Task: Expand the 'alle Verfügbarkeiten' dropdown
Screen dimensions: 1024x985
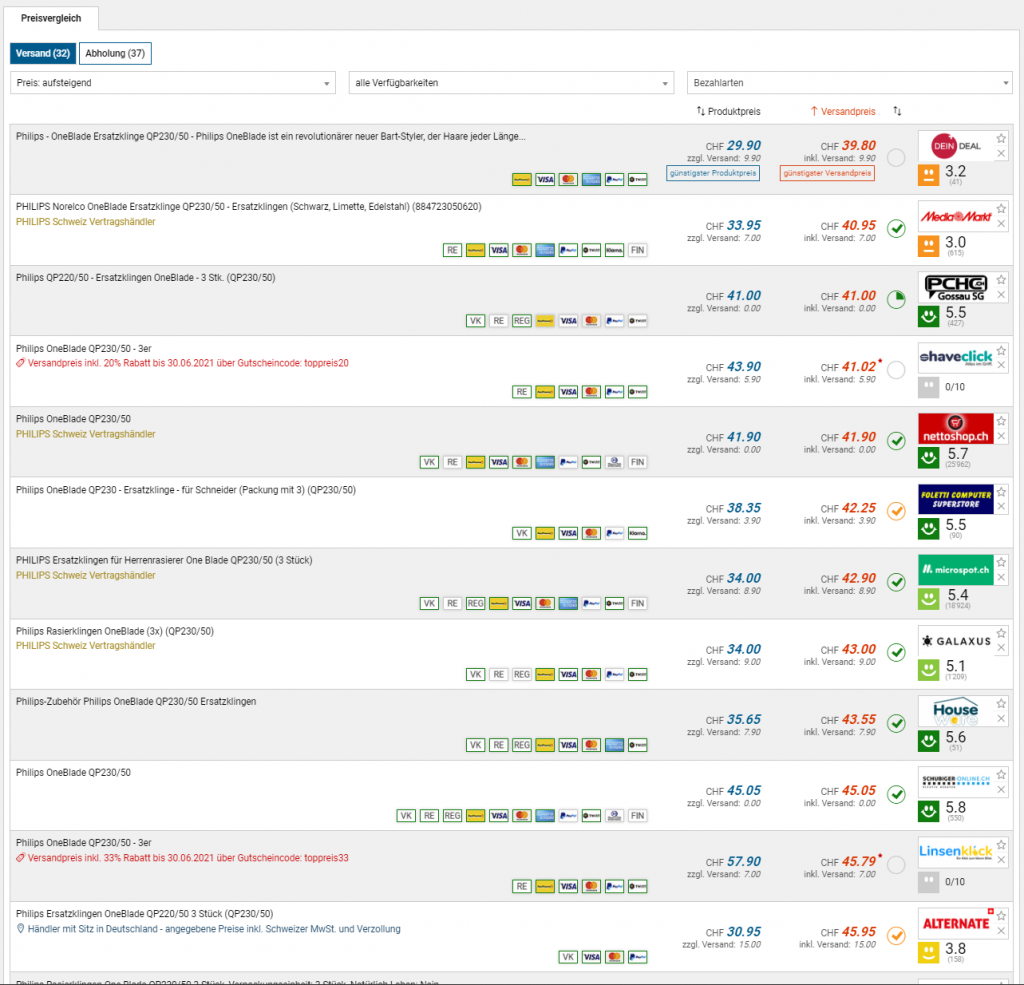Action: click(x=511, y=83)
